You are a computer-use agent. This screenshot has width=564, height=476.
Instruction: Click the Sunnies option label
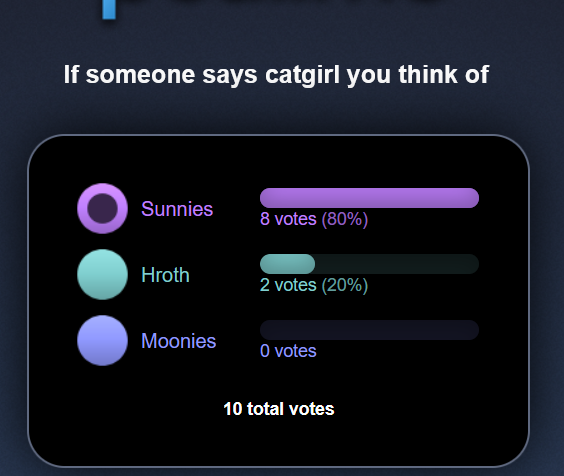(177, 209)
